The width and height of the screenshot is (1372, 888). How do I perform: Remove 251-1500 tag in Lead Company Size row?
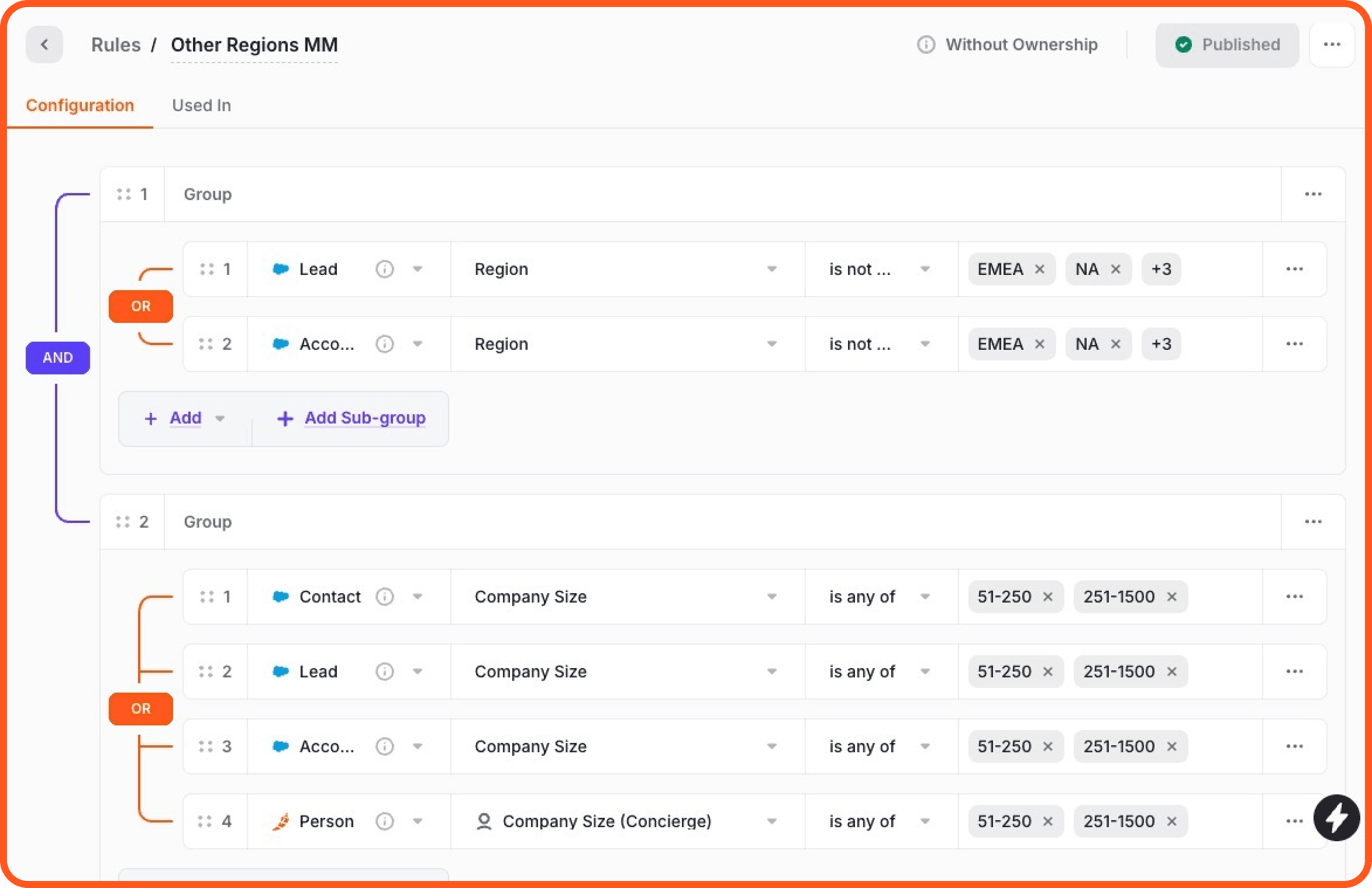click(x=1171, y=672)
